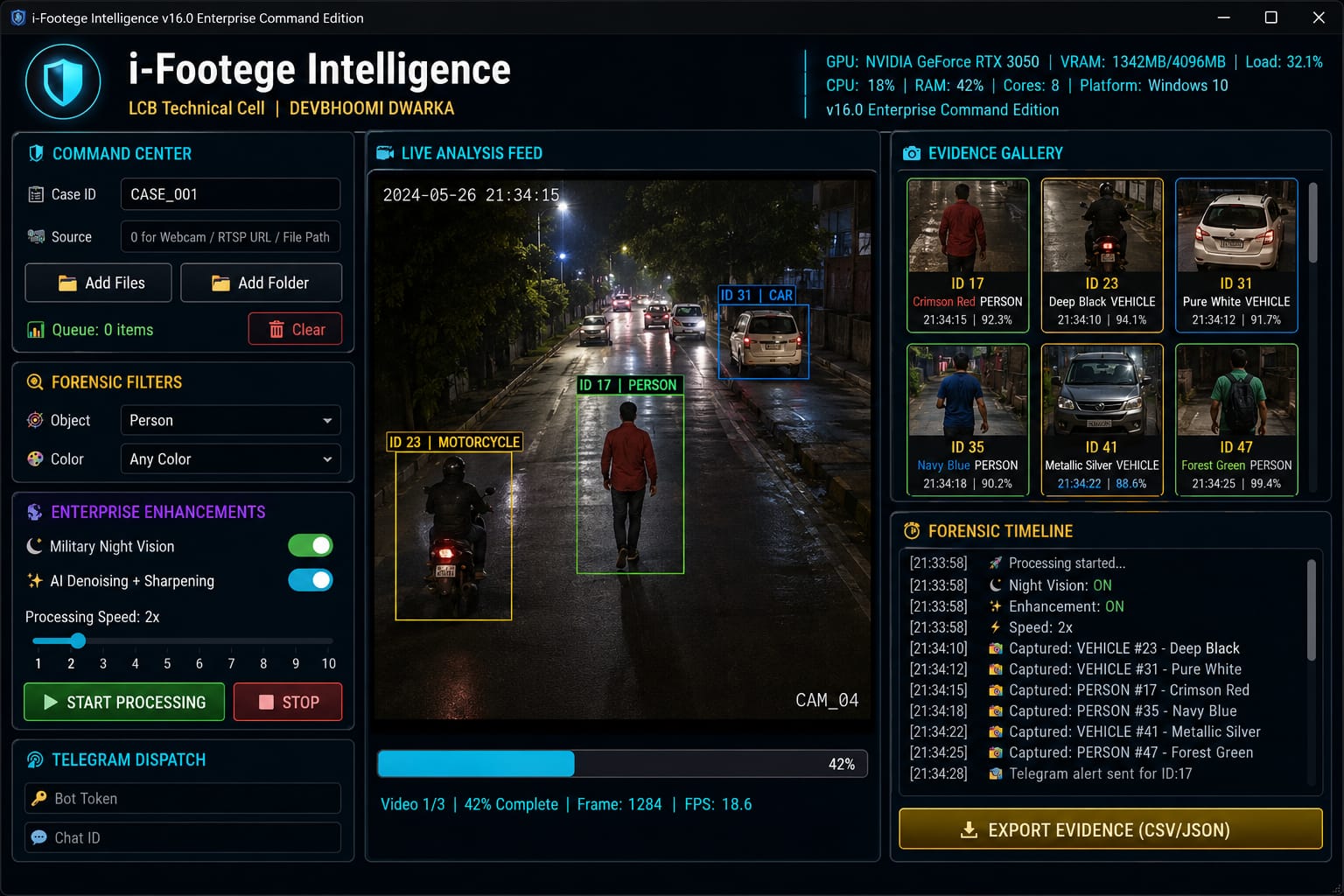
Task: Click the Military Night Vision moon icon
Action: point(35,546)
